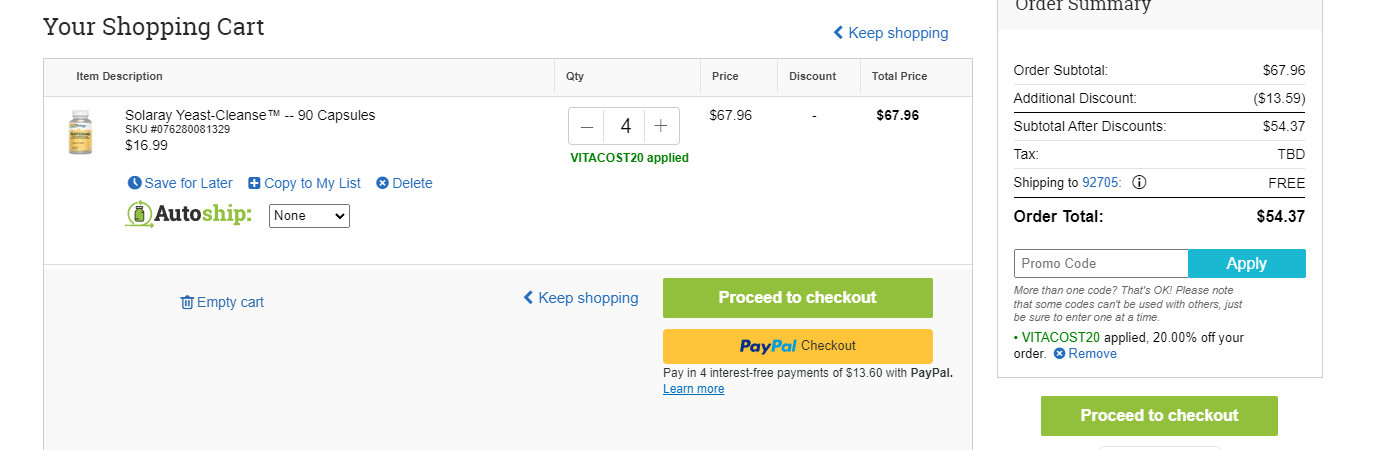Decrease quantity with the minus button

coord(587,126)
